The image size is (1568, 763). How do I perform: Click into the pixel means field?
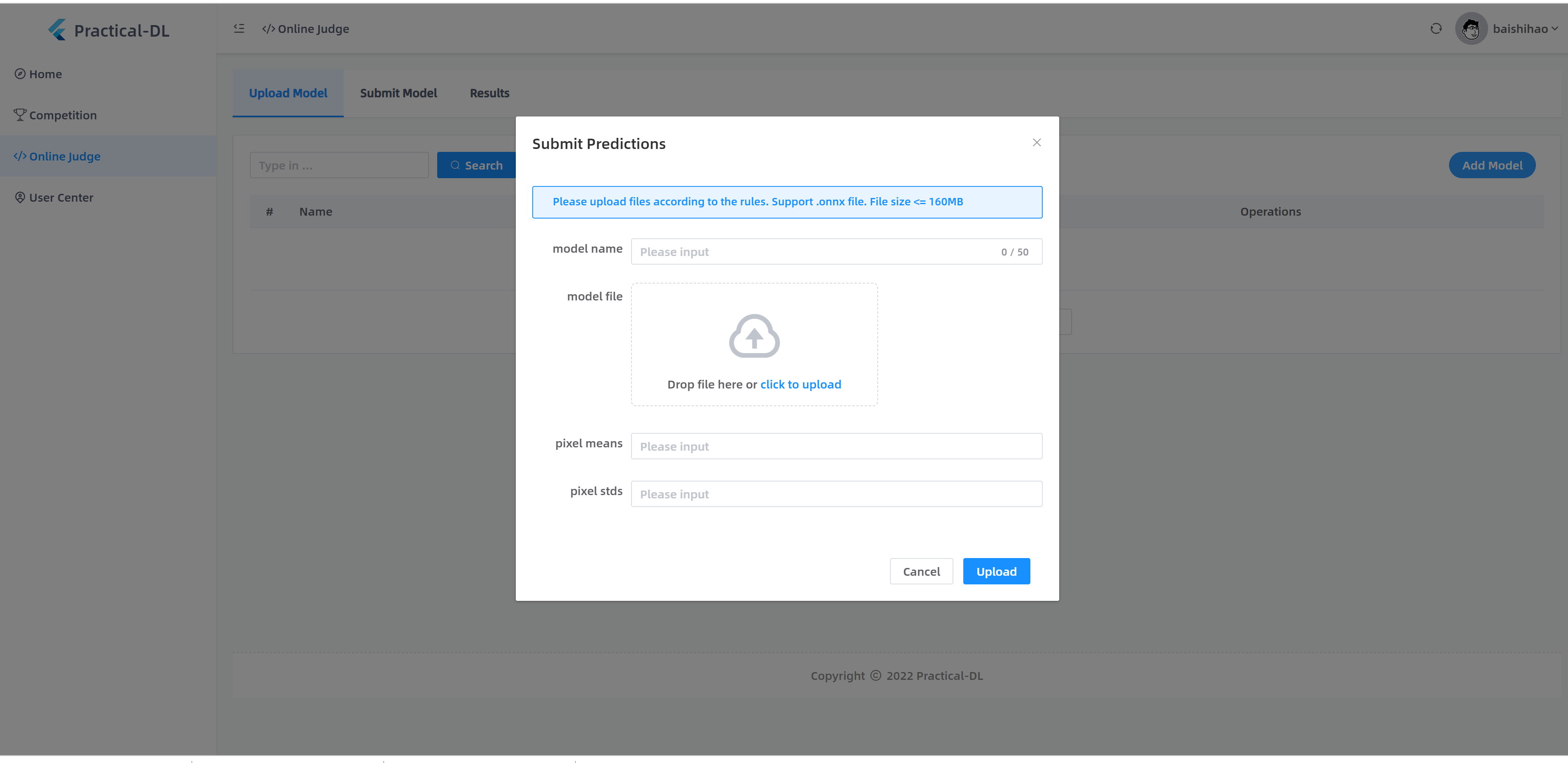pyautogui.click(x=836, y=447)
